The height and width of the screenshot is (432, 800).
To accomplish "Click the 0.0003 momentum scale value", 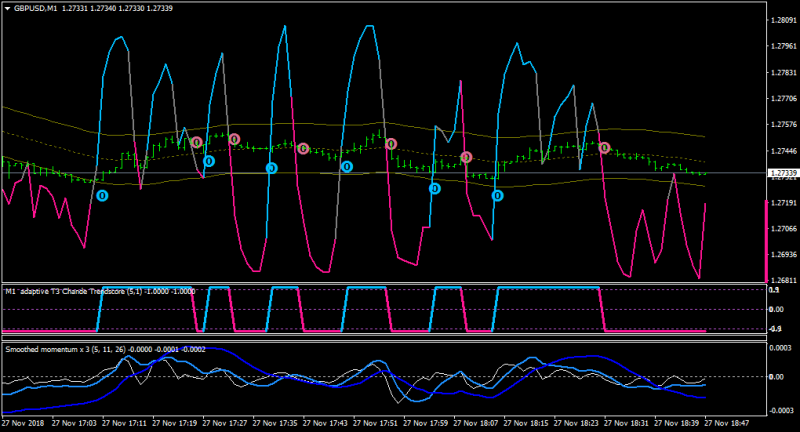I will click(x=781, y=348).
